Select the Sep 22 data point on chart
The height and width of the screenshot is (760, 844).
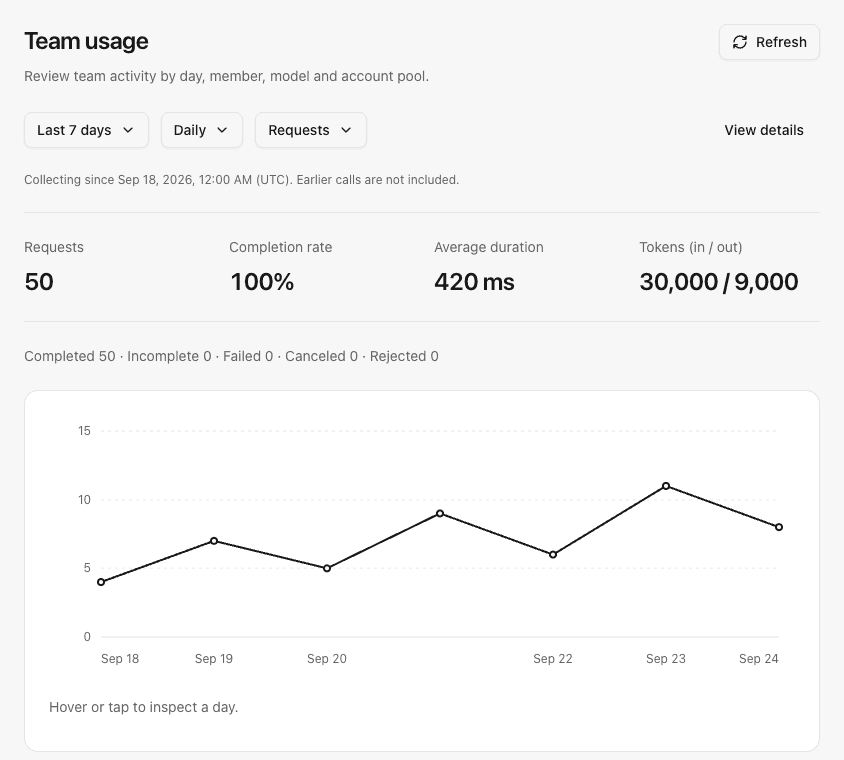tap(553, 554)
